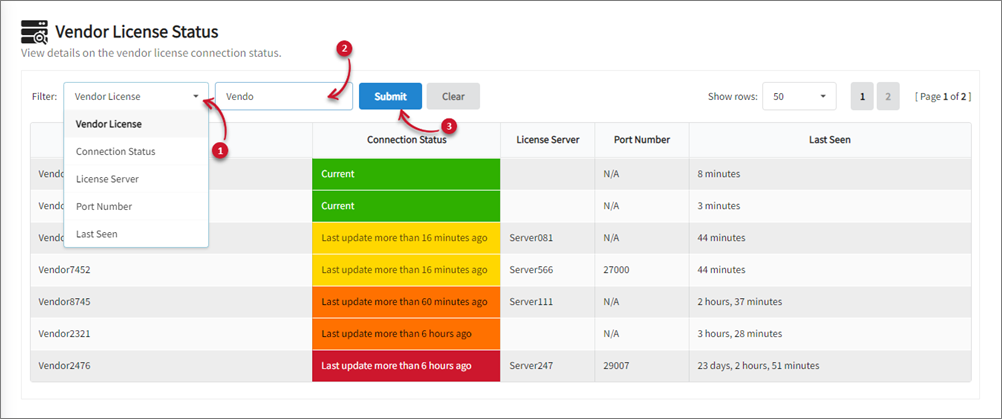Screen dimensions: 1002x419
Task: Choose Connection Status filter option
Action: (135, 151)
